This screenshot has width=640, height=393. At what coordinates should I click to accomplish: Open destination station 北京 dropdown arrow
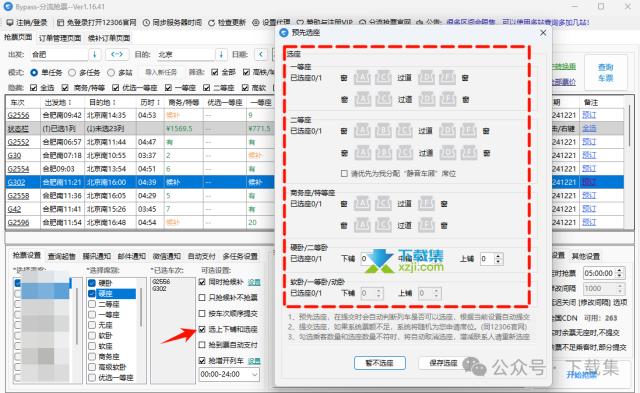point(221,54)
